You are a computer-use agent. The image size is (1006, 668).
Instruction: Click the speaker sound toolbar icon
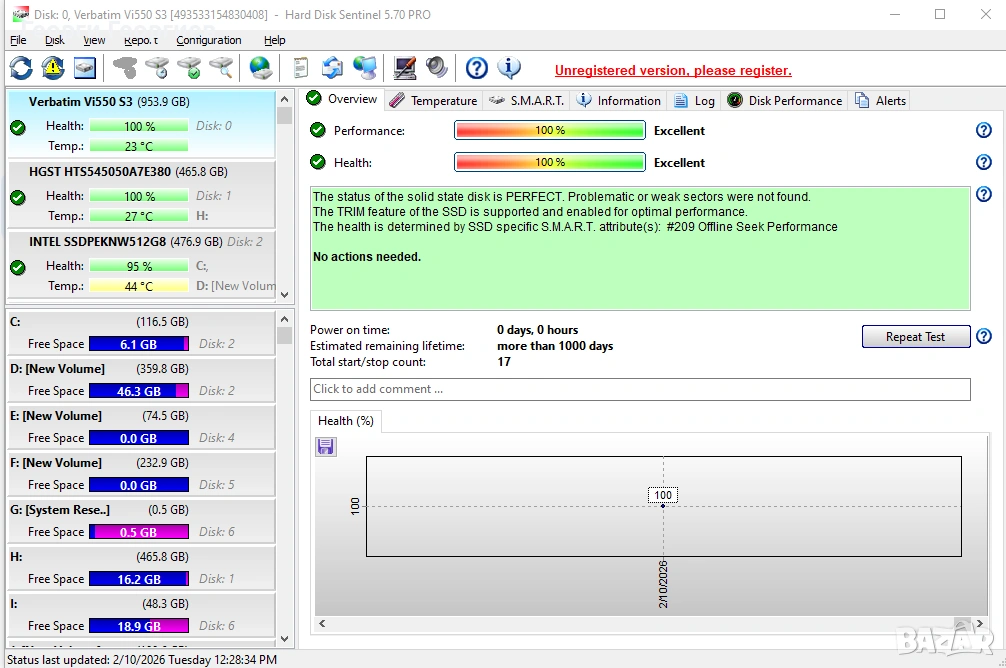[437, 68]
